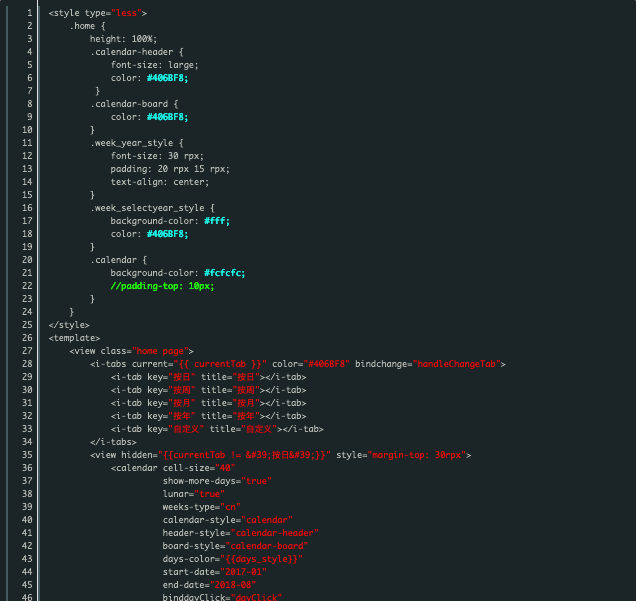Click the i-tab line with key "按年"
The width and height of the screenshot is (636, 601).
click(x=208, y=416)
